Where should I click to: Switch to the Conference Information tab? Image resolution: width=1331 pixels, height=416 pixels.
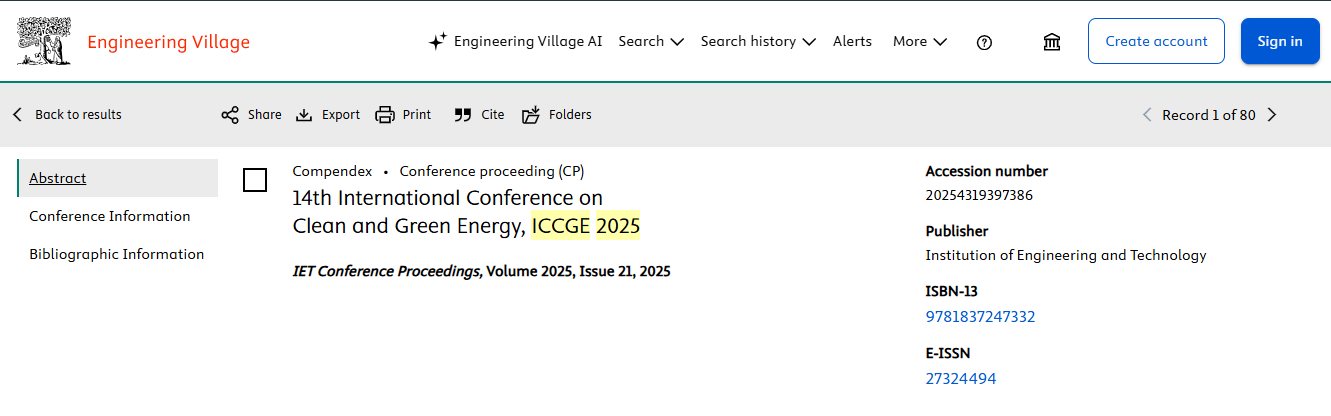click(x=110, y=216)
